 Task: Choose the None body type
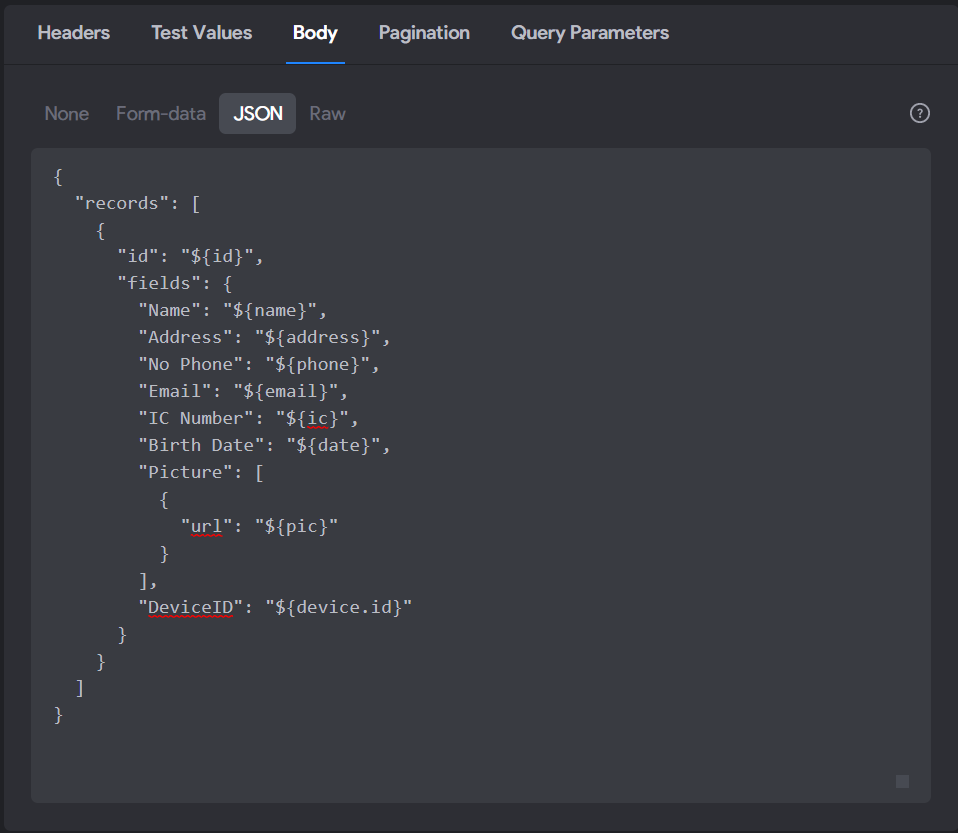67,114
